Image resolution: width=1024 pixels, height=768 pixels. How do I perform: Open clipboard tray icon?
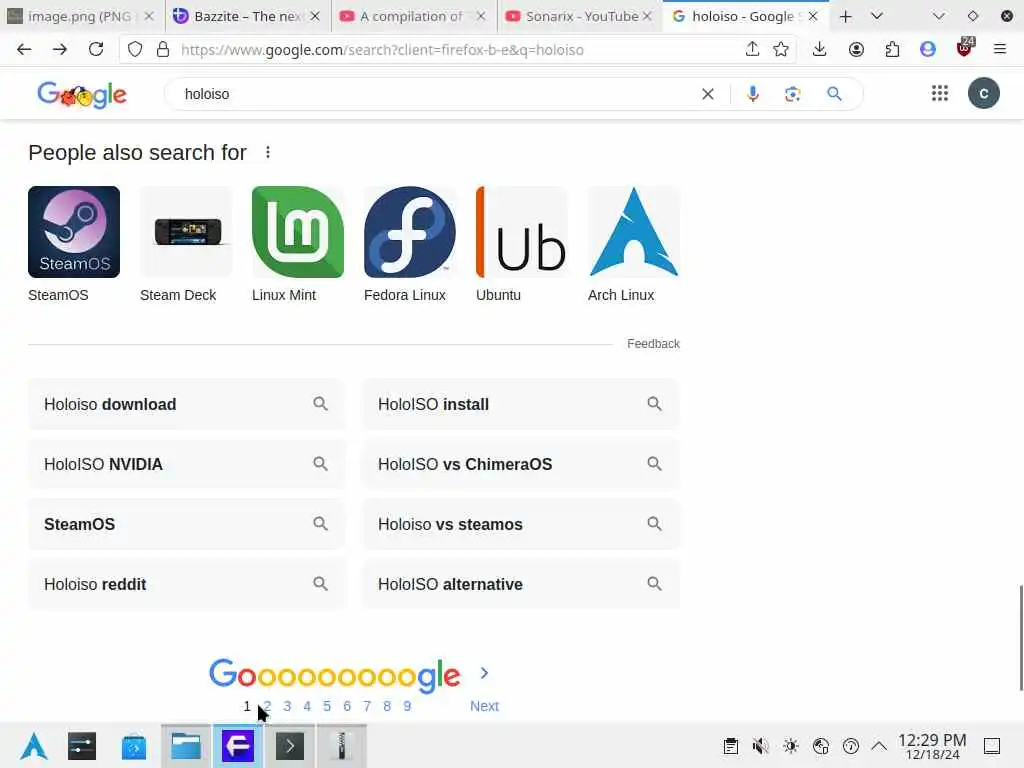click(731, 746)
